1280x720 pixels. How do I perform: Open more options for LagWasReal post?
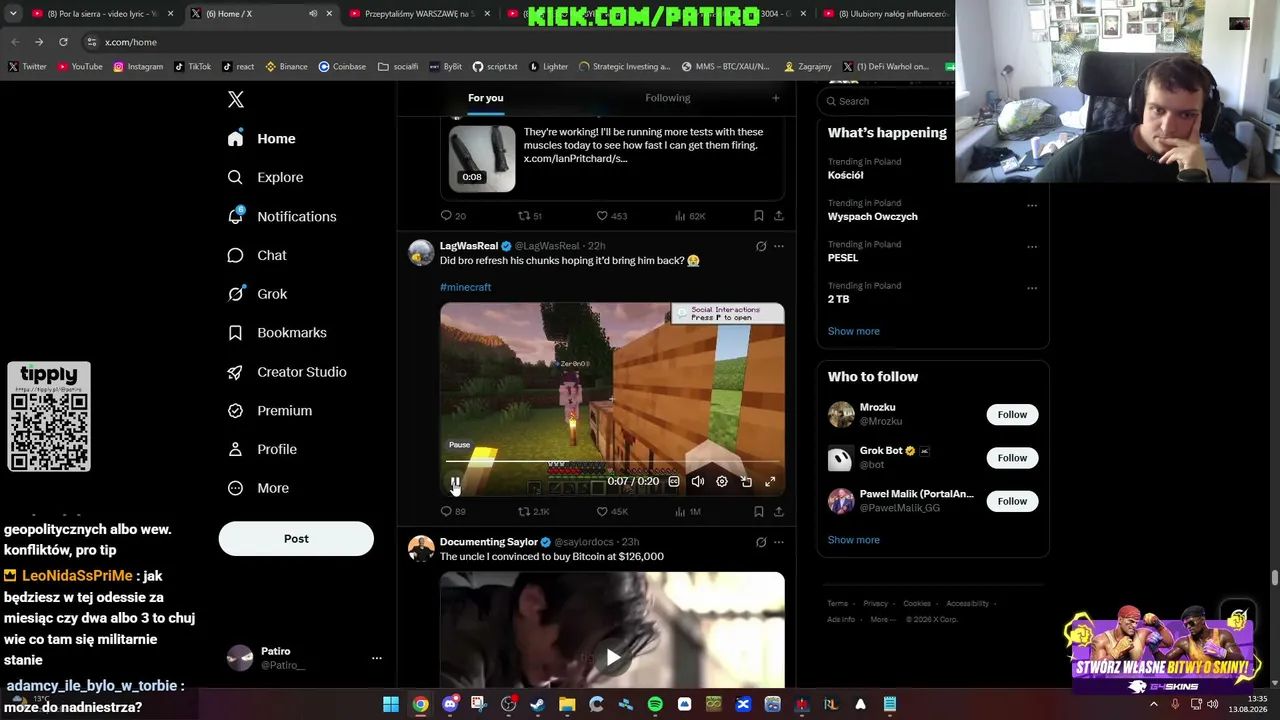[779, 246]
